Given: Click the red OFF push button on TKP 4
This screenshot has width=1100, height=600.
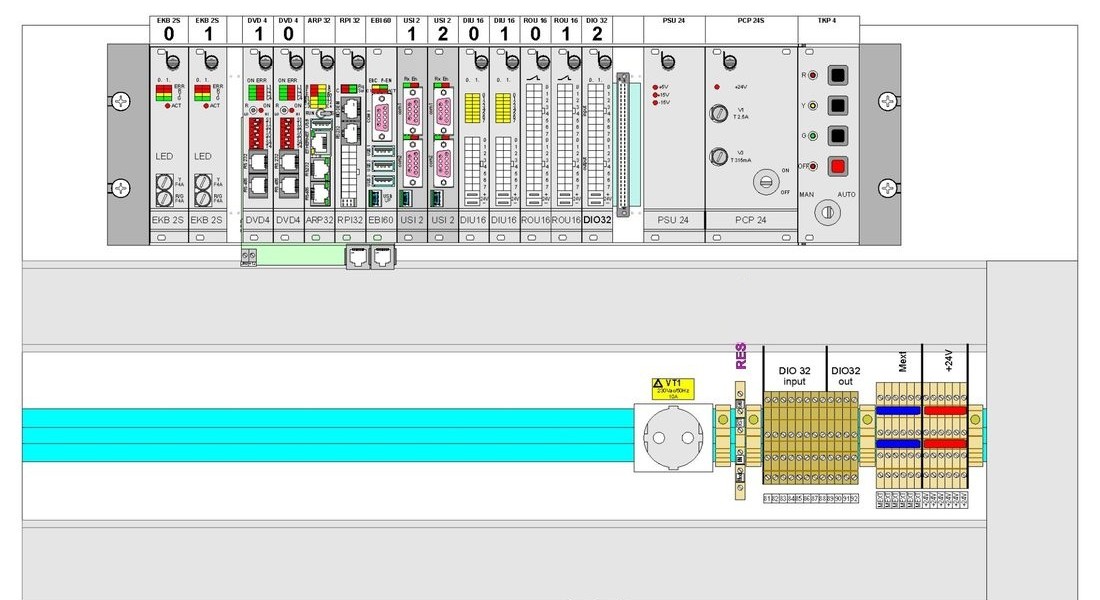Looking at the screenshot, I should point(838,166).
